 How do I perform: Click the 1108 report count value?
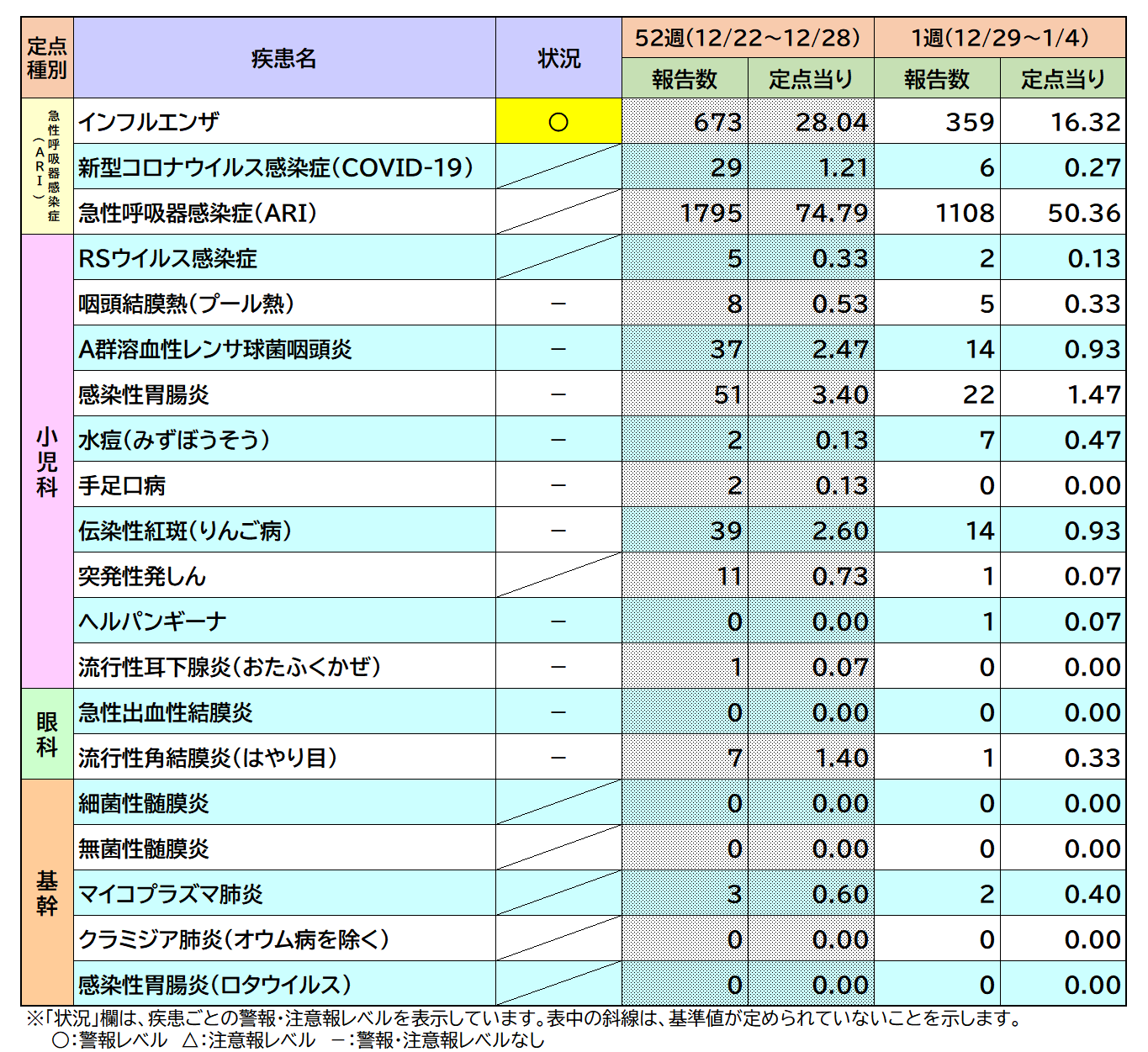coord(963,213)
